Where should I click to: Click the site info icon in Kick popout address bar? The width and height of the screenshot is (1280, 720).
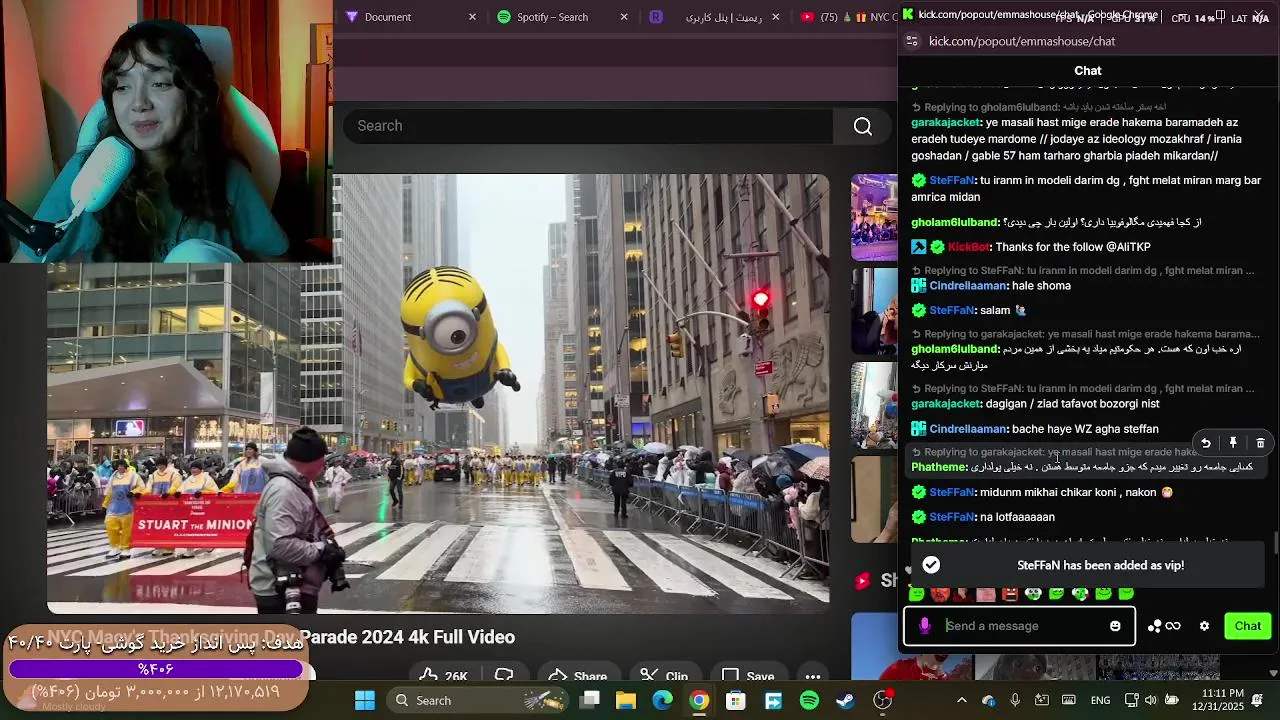[911, 41]
